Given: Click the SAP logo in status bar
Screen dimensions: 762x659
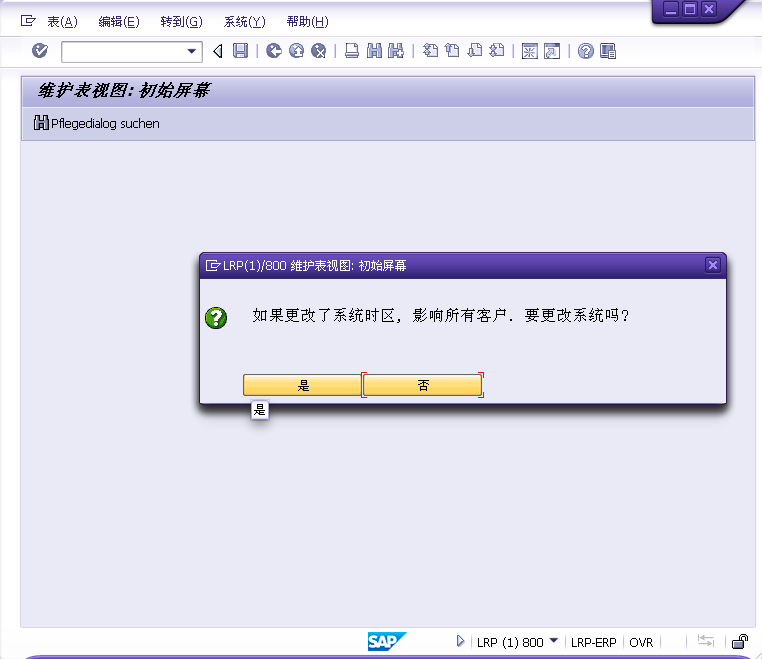Looking at the screenshot, I should pos(386,642).
